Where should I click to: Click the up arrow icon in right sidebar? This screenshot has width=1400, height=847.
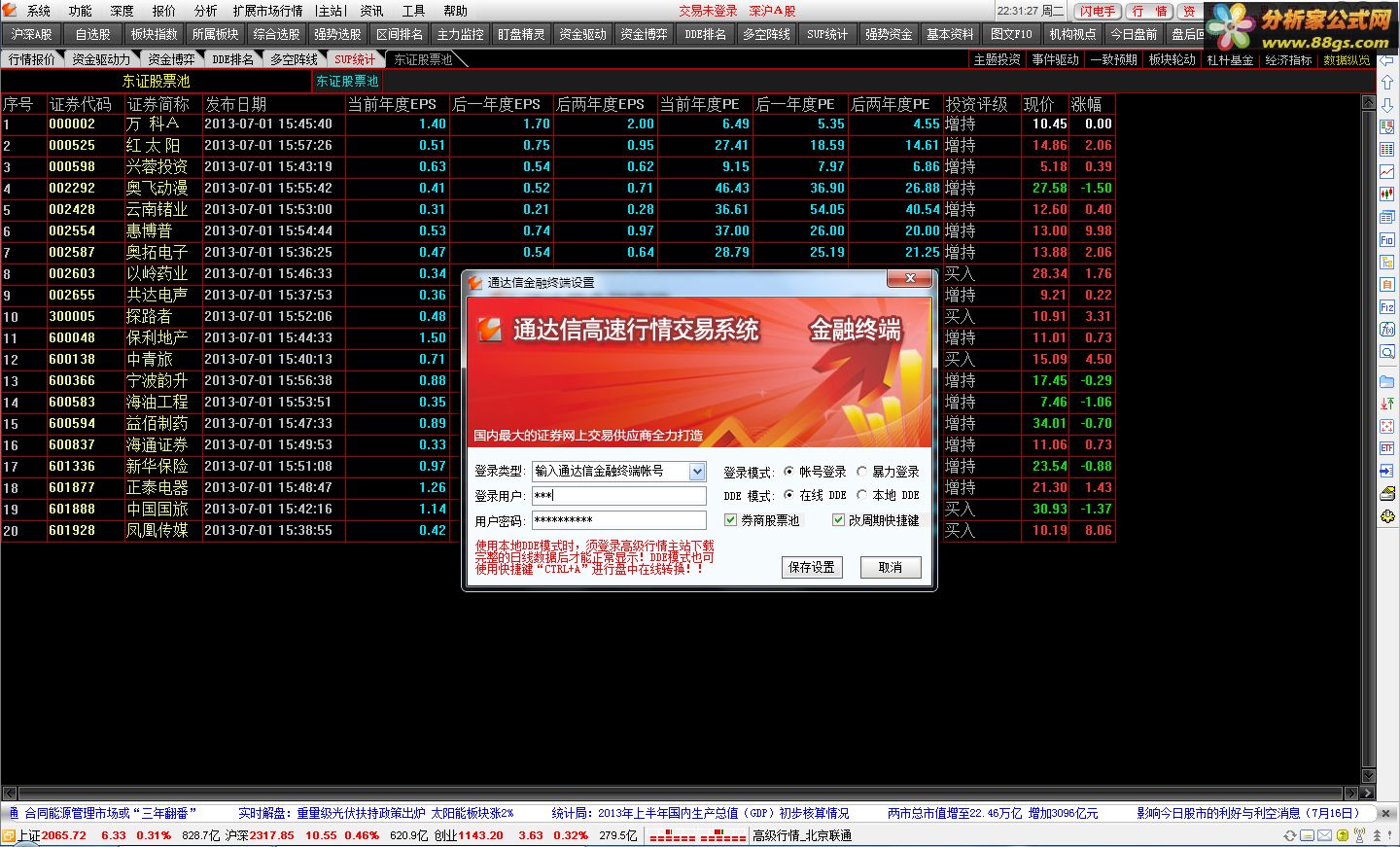pos(1387,83)
